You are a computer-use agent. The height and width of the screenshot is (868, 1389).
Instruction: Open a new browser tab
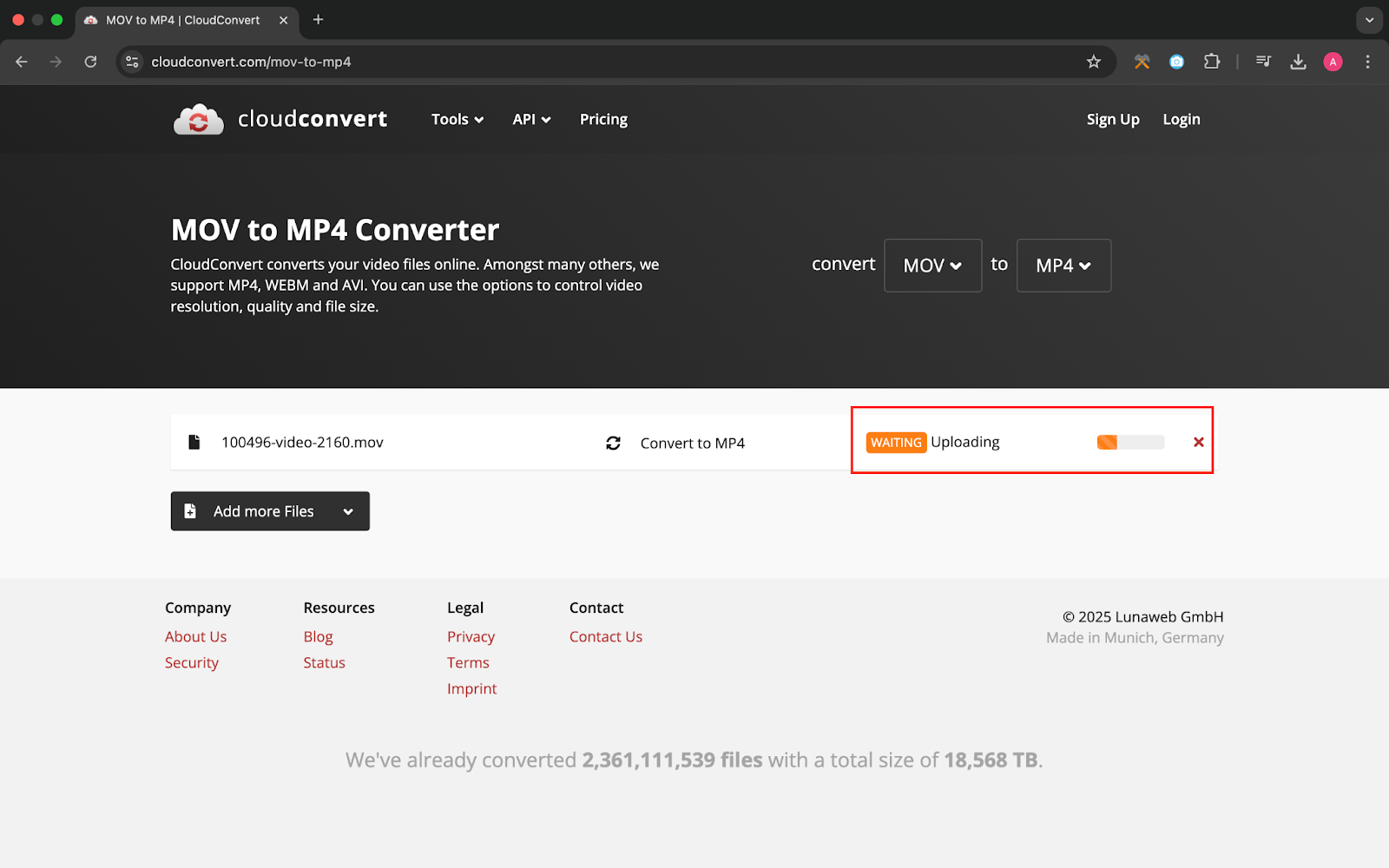(319, 20)
